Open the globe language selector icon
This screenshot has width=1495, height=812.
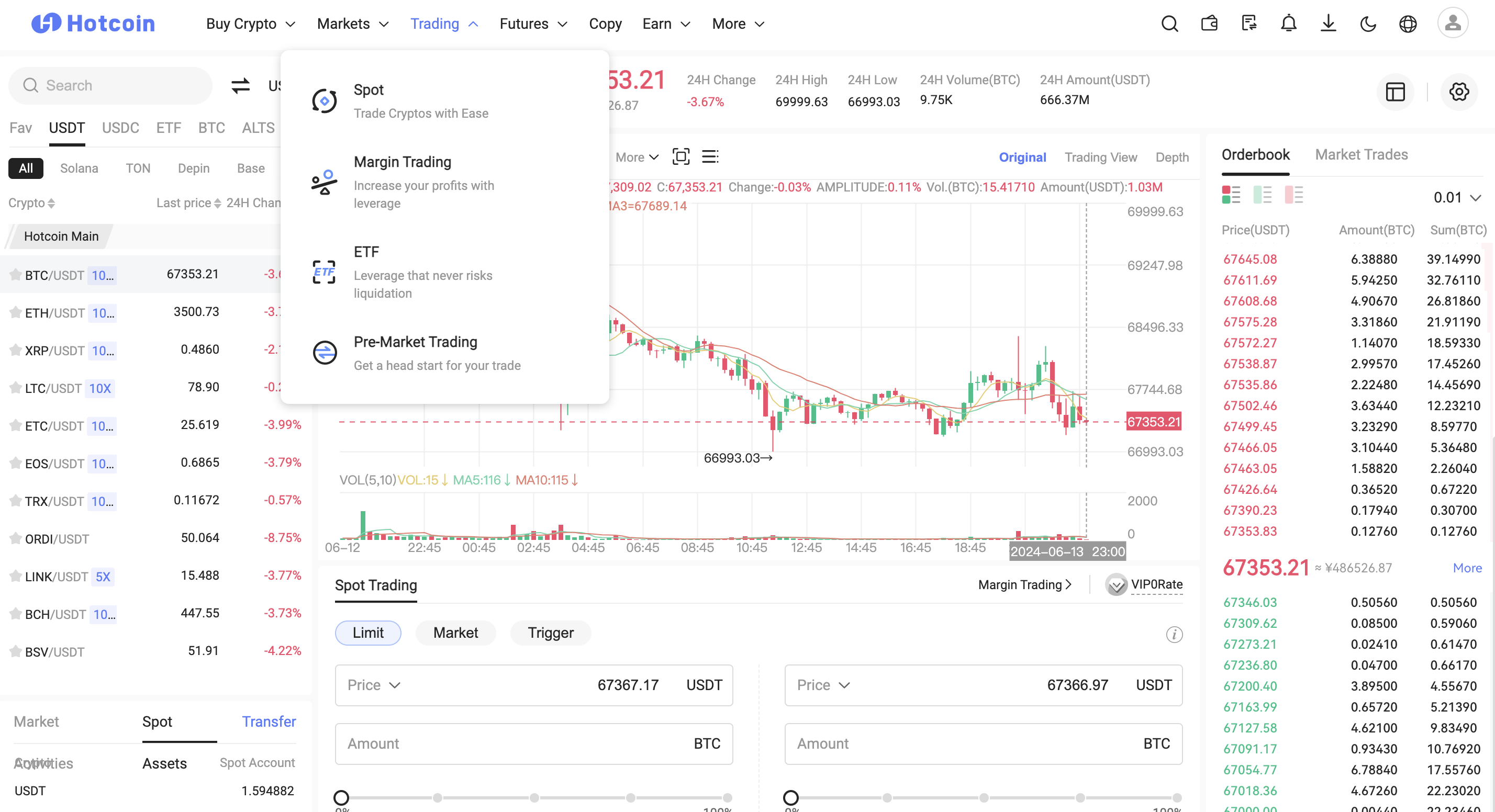click(1408, 24)
